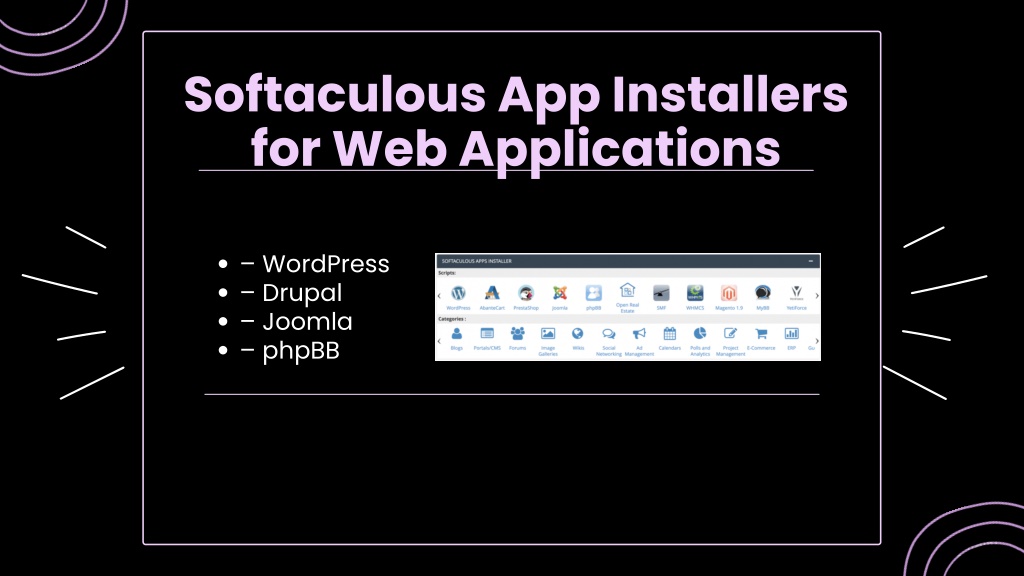The width and height of the screenshot is (1024, 576).
Task: Launch the PrestaShop installer icon
Action: pyautogui.click(x=526, y=293)
